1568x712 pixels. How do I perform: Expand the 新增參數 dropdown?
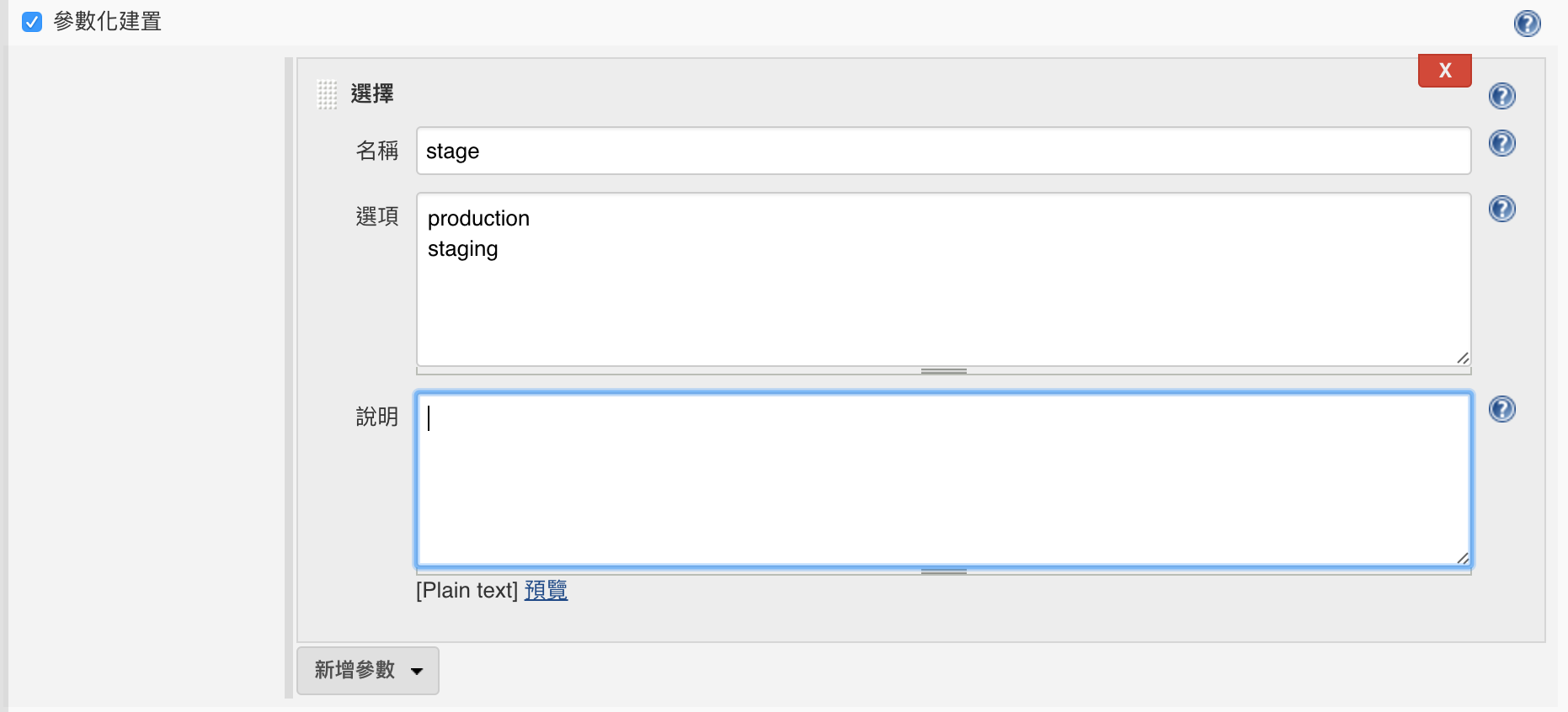pos(368,670)
